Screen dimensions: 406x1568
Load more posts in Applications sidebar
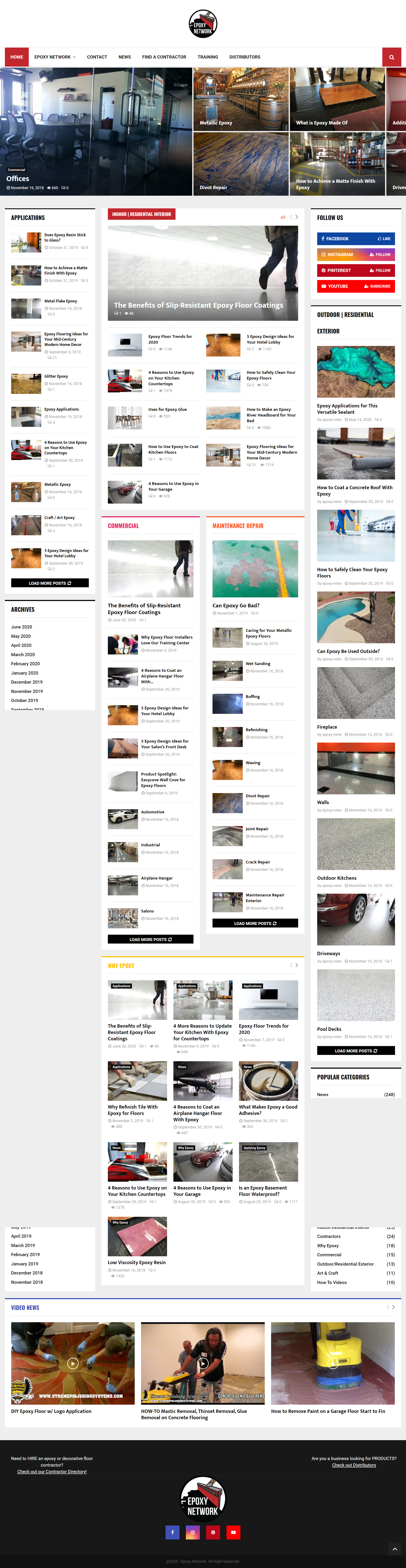50,583
